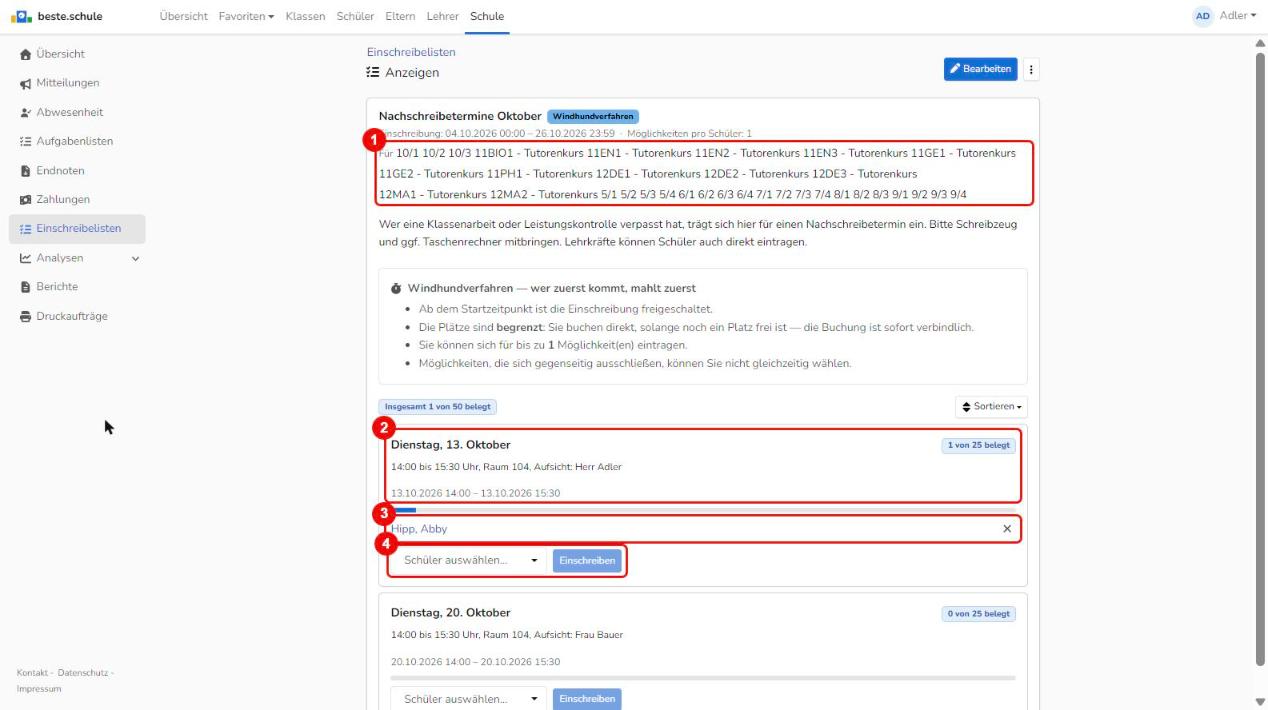Remove Hipp, Abby with the X icon
The width and height of the screenshot is (1268, 710).
pyautogui.click(x=1007, y=528)
